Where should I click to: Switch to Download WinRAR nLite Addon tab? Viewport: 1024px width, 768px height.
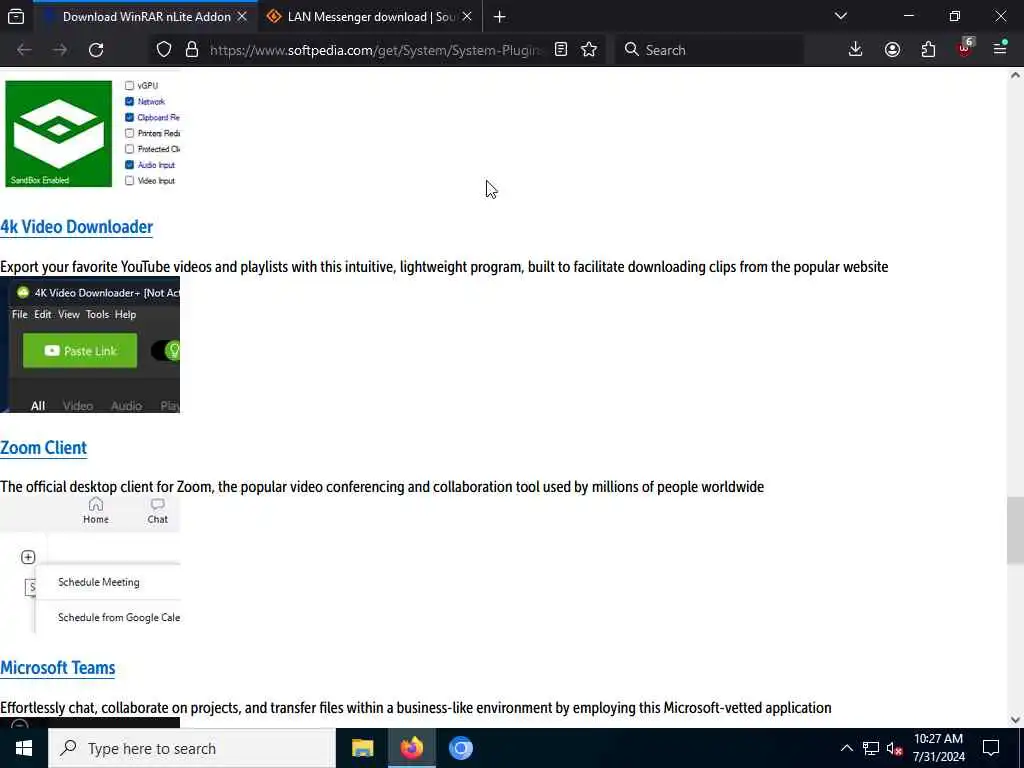145,17
